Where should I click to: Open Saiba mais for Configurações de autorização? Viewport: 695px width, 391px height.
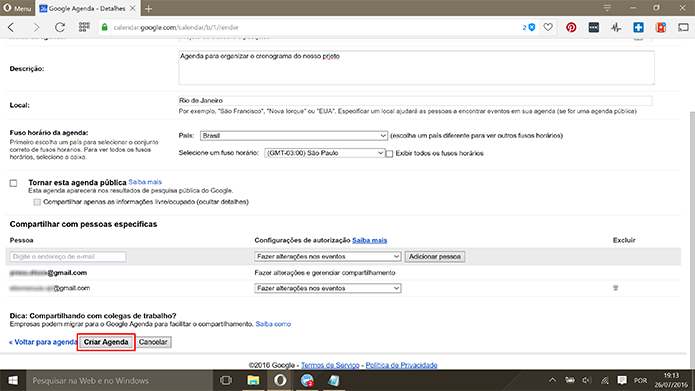[370, 240]
